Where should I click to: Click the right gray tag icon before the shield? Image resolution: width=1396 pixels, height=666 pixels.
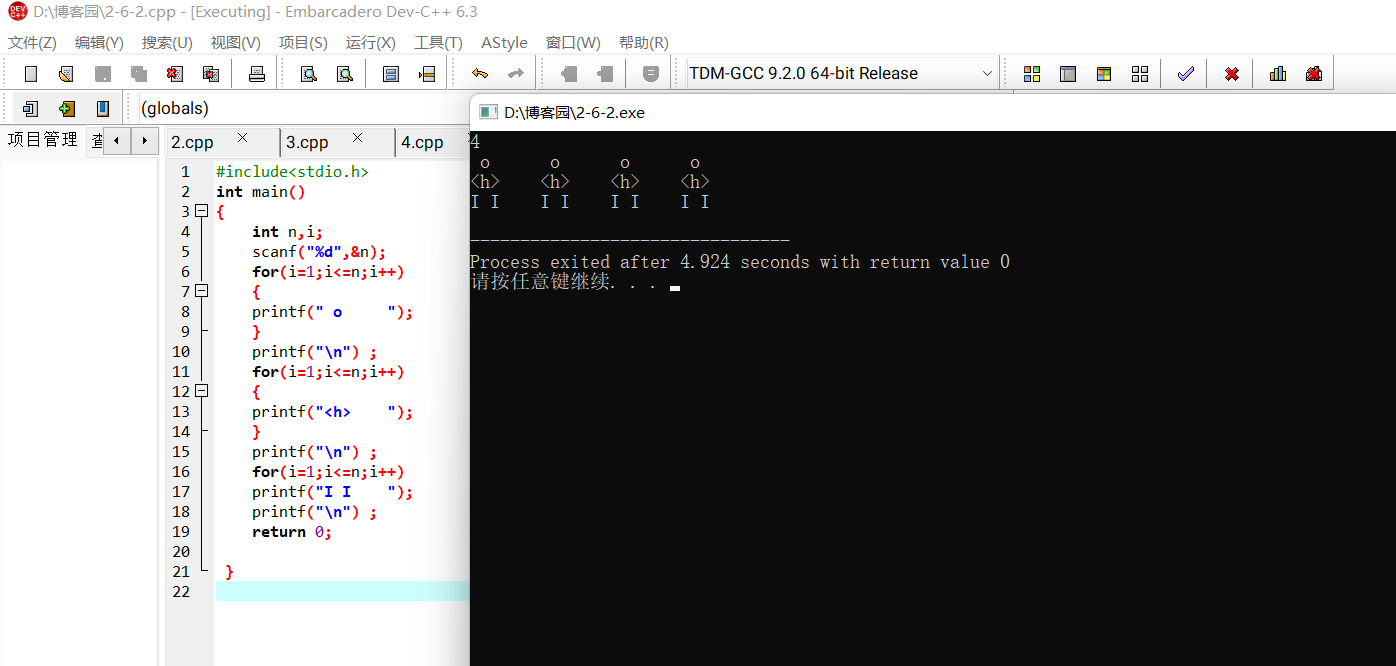tap(605, 74)
